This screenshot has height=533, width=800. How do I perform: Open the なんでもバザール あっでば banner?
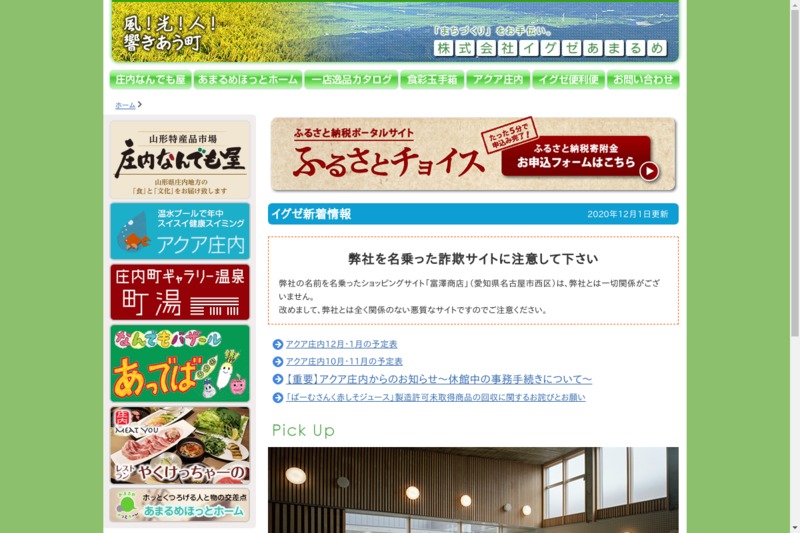tap(180, 363)
